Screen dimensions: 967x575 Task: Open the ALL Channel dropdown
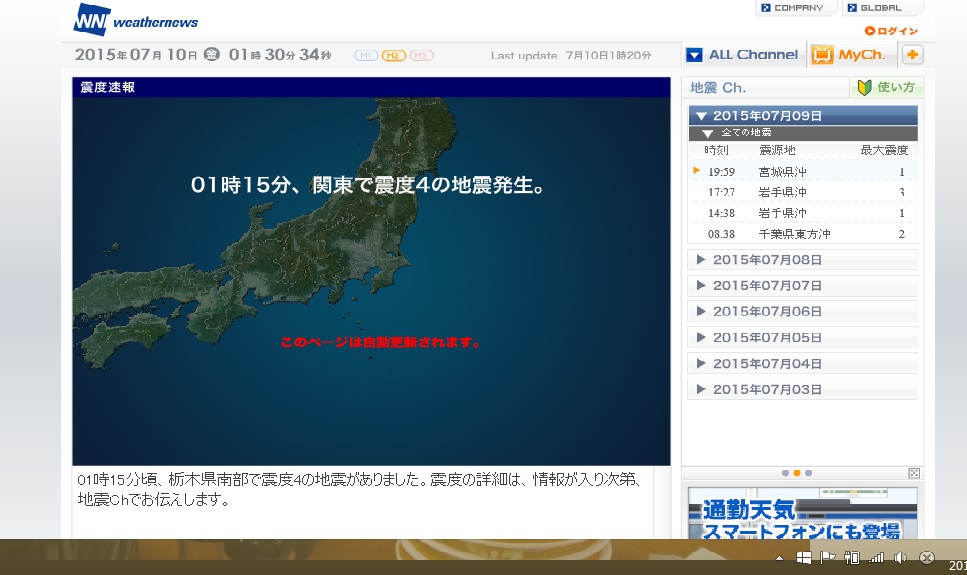tap(742, 55)
